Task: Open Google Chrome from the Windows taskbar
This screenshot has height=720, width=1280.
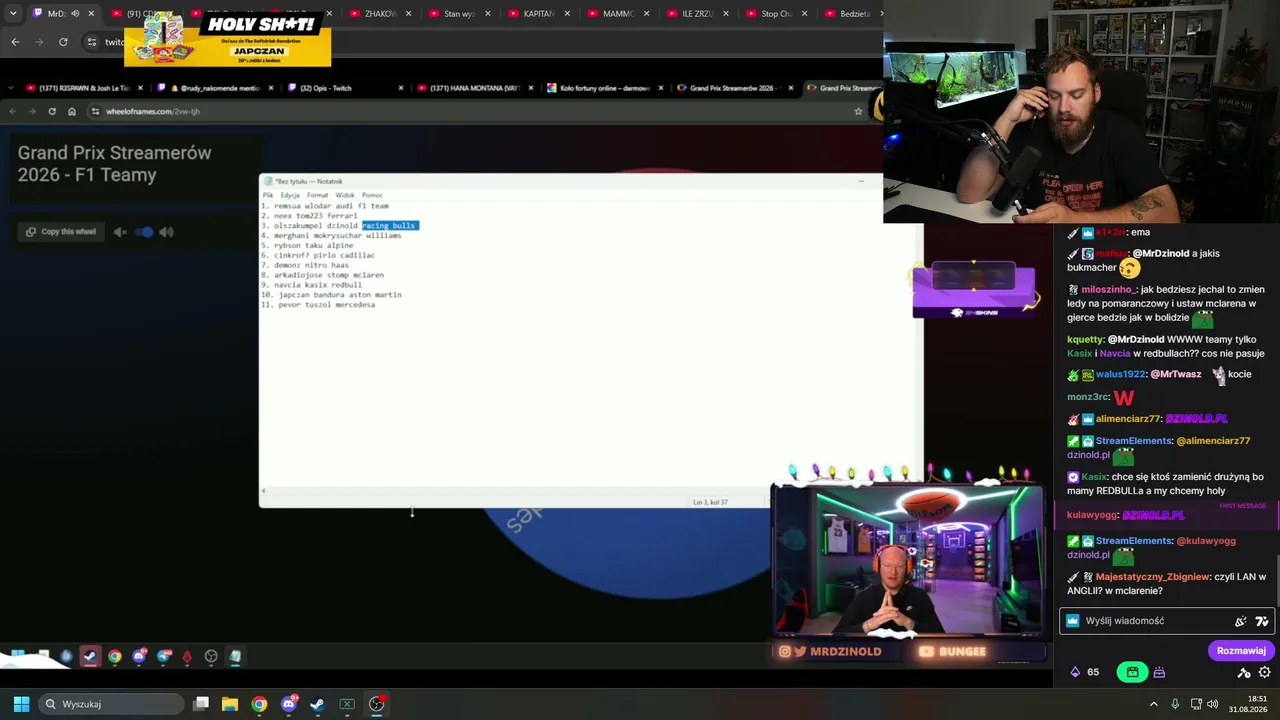Action: [259, 704]
